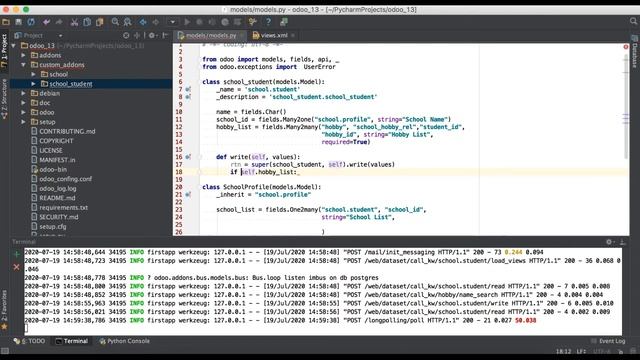Select CONTRIBUTING.md in project tree
640x360 pixels.
[x=63, y=131]
